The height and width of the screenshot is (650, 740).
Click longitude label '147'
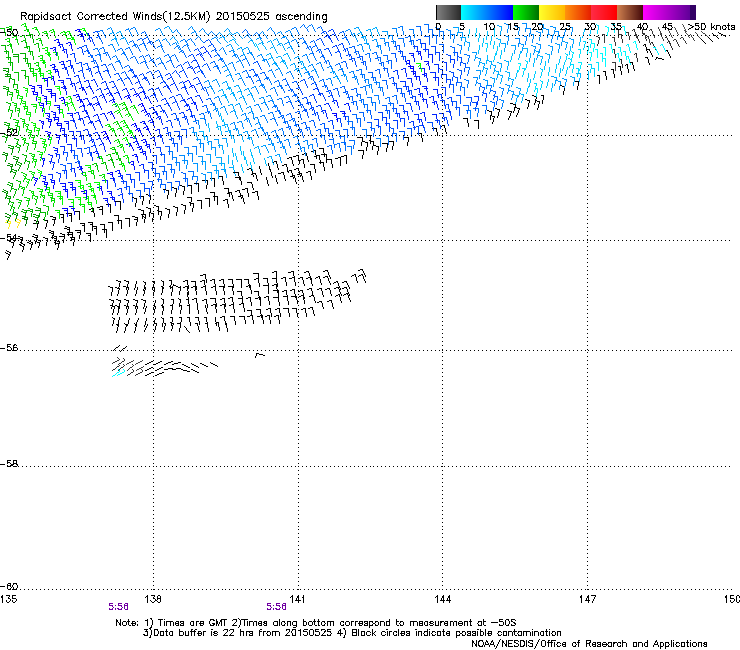tap(588, 599)
